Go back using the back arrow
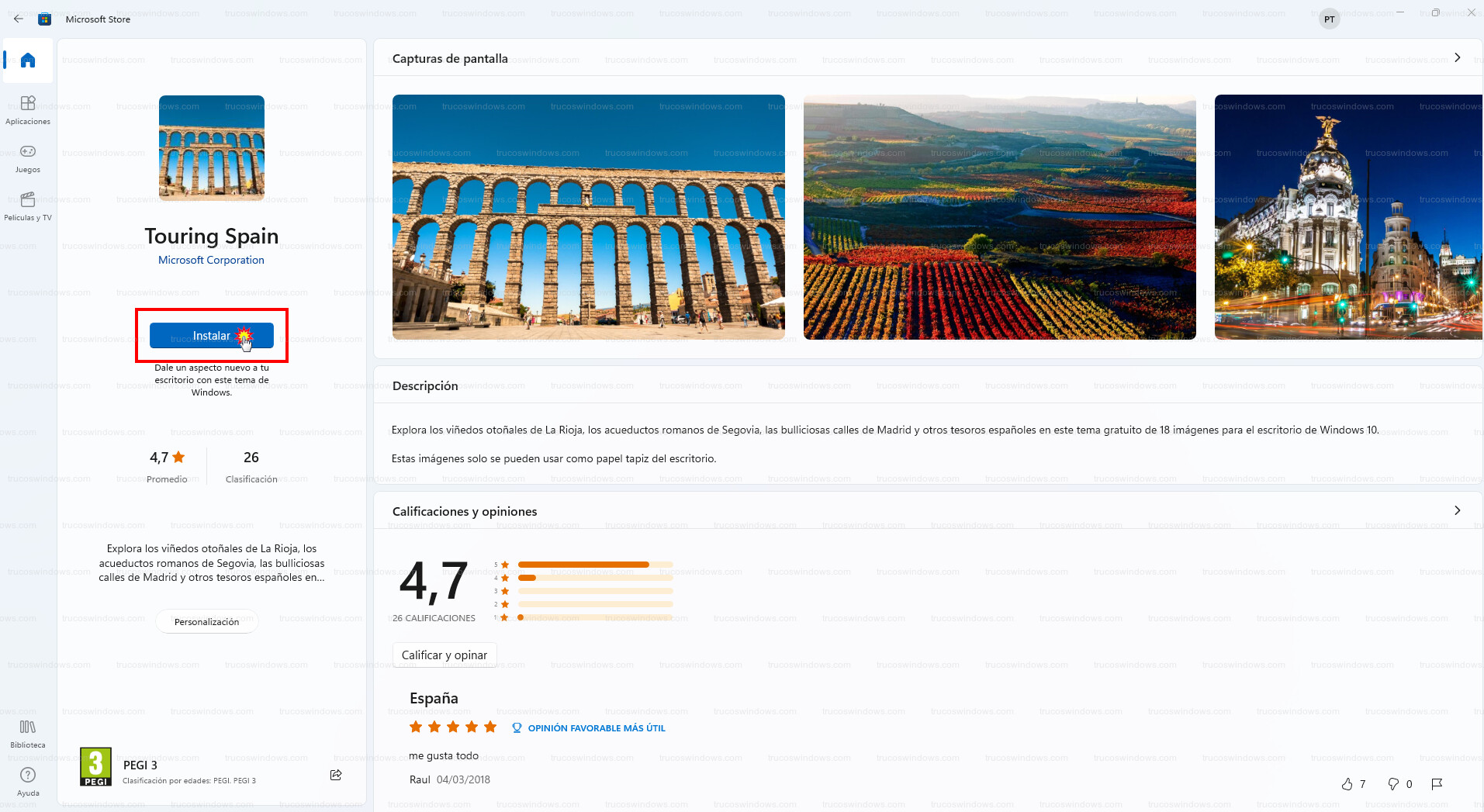 point(18,19)
